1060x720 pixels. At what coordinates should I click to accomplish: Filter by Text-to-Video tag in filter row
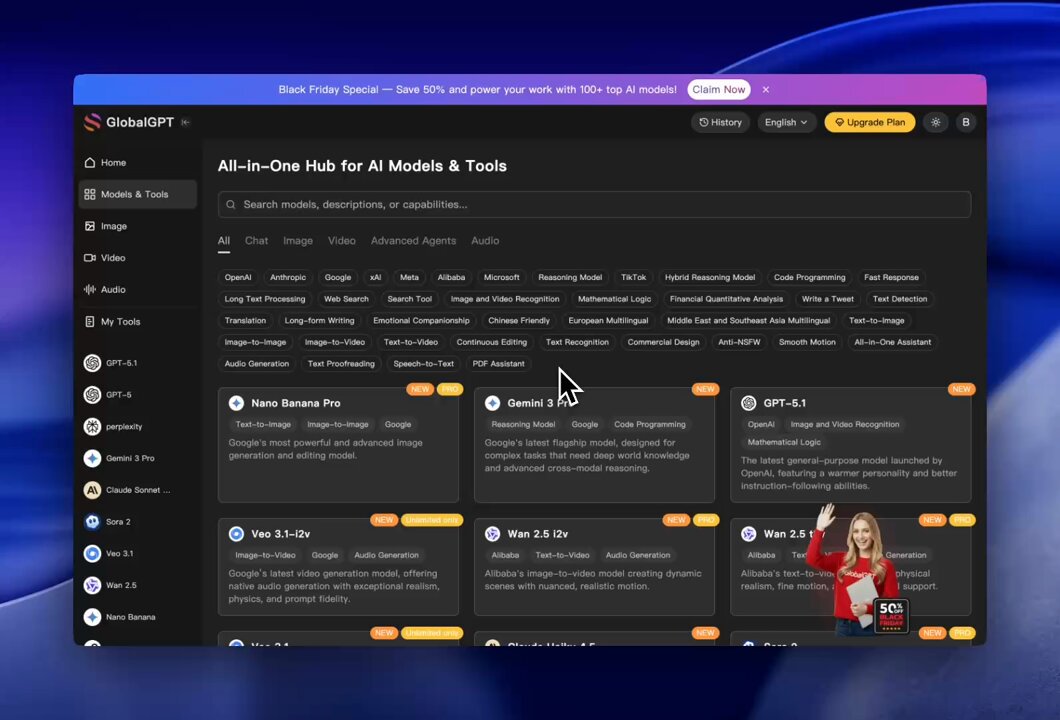(410, 342)
